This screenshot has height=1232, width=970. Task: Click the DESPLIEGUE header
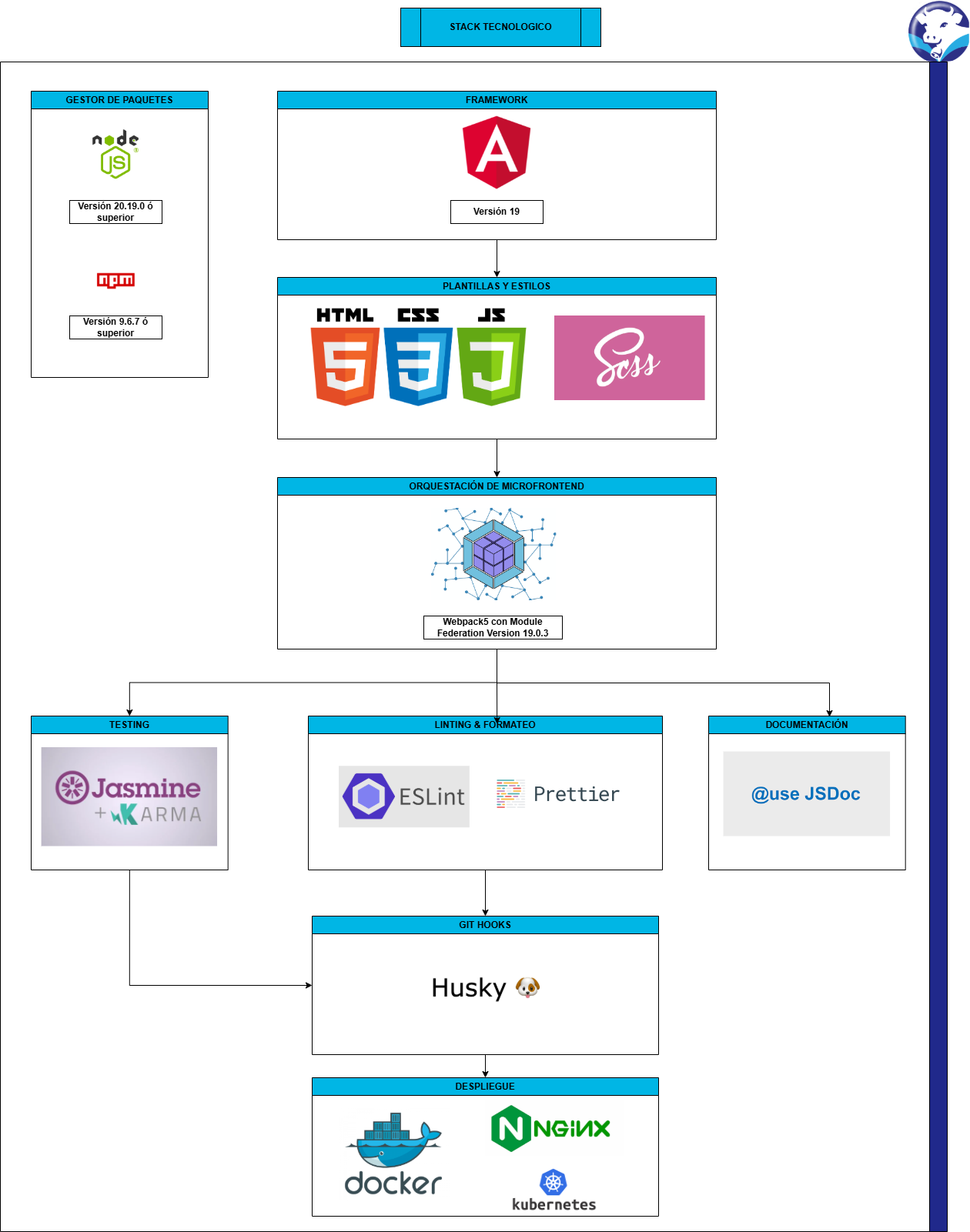click(x=485, y=1087)
